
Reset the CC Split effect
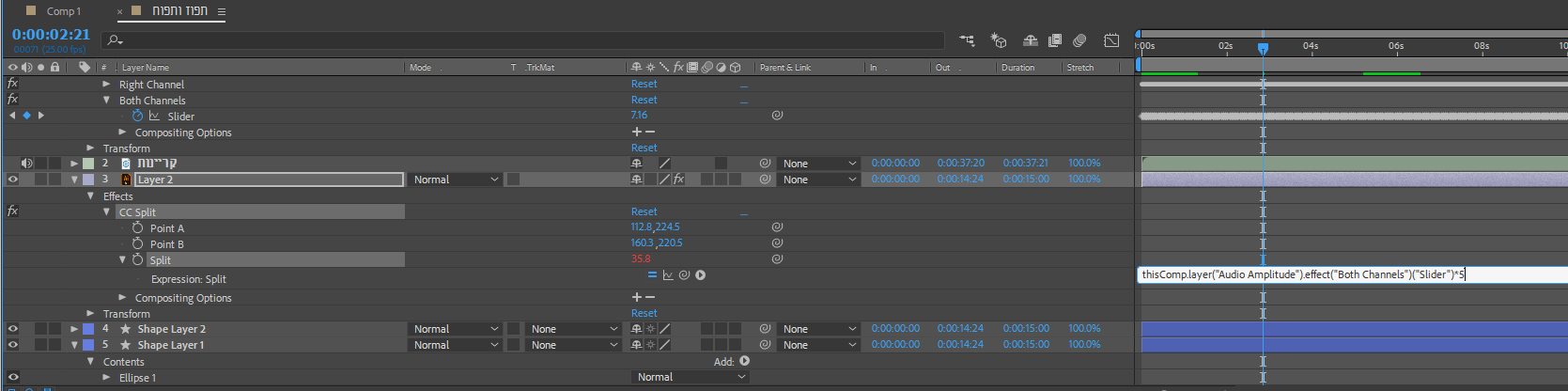644,211
